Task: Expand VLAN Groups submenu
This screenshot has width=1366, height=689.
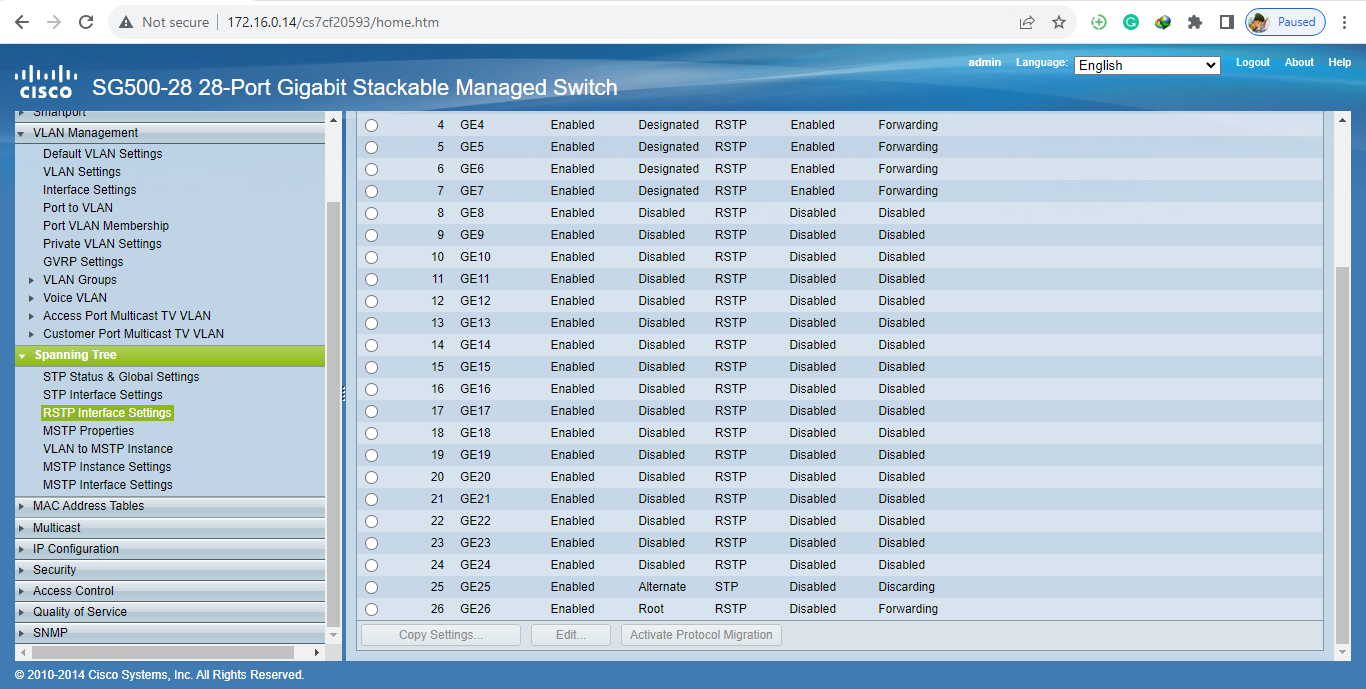Action: (32, 280)
